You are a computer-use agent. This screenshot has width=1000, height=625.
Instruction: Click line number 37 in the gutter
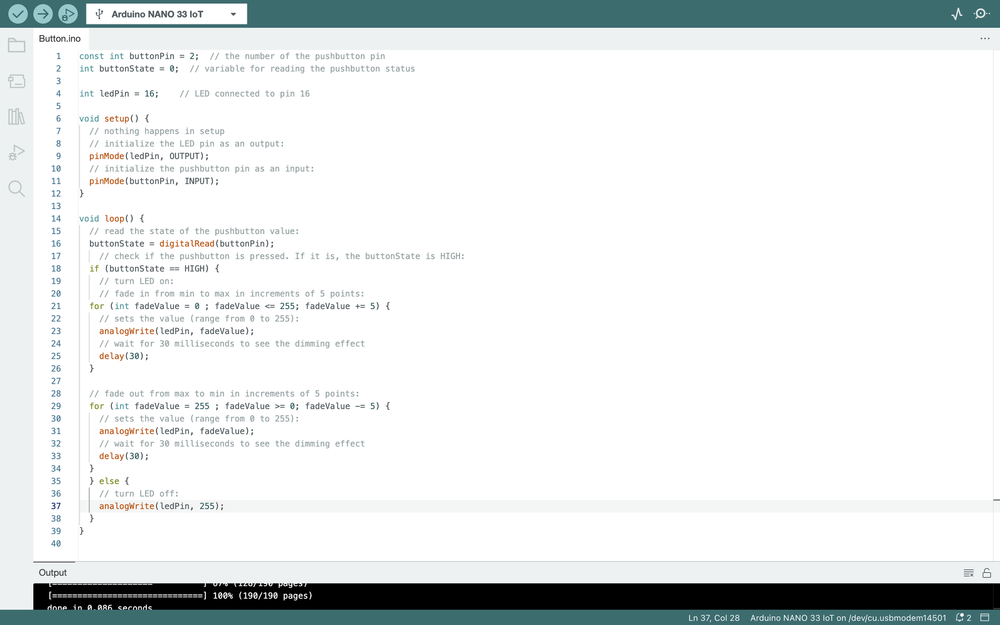click(56, 506)
